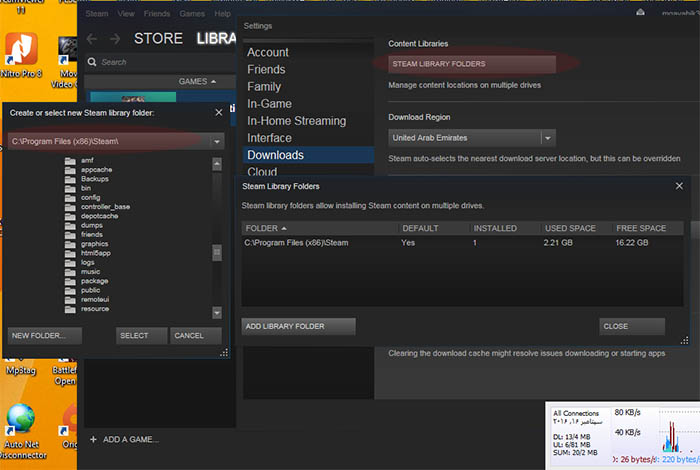Sort by DEFAULT column header
This screenshot has height=470, width=700.
420,228
